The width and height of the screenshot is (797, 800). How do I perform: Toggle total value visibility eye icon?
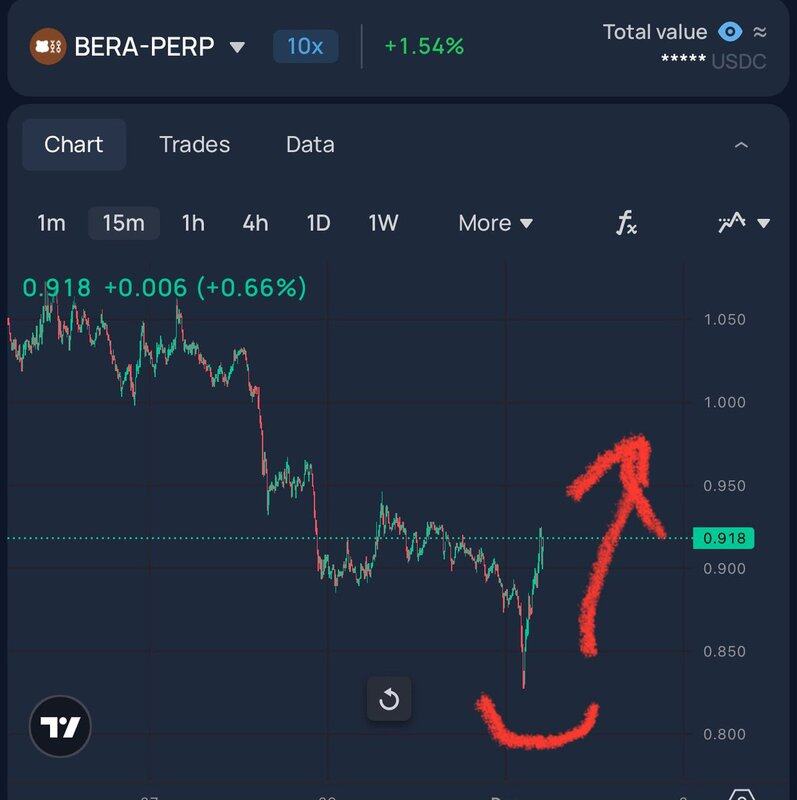click(731, 32)
